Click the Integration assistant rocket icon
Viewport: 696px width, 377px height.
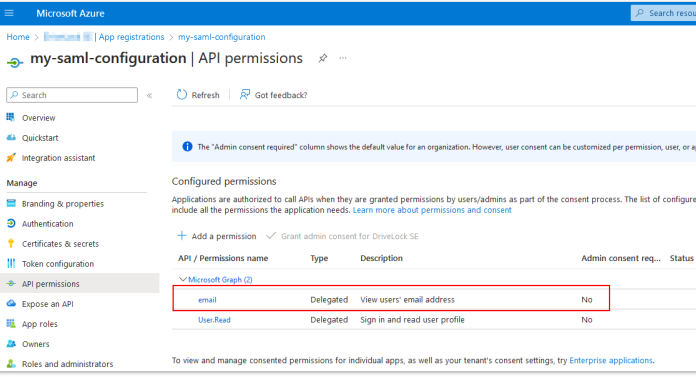11,158
